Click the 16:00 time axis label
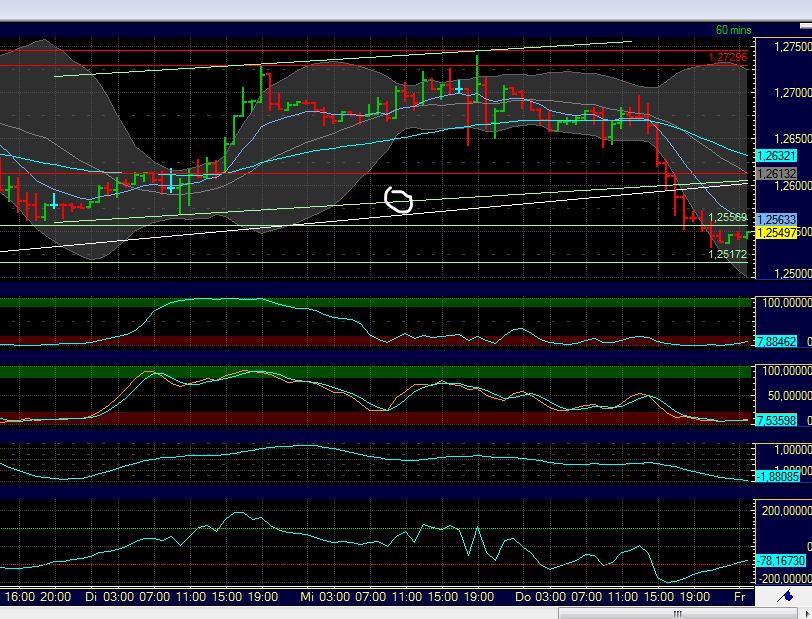The image size is (812, 619). coord(20,597)
